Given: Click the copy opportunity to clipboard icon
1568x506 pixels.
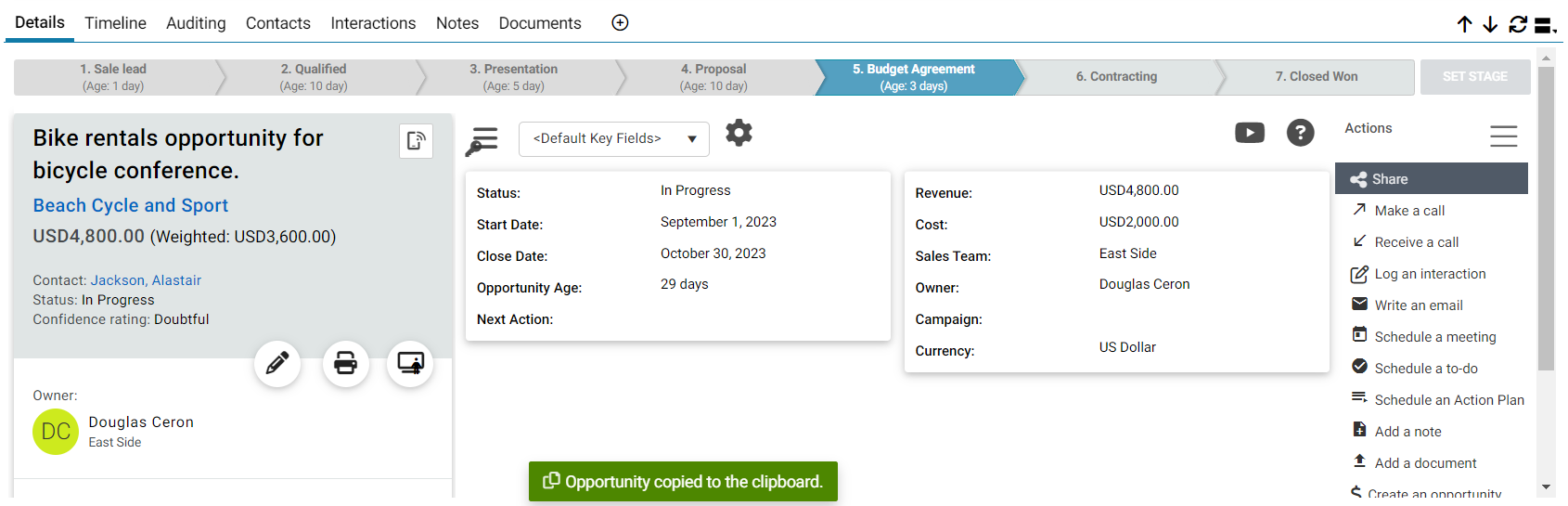Looking at the screenshot, I should point(417,141).
